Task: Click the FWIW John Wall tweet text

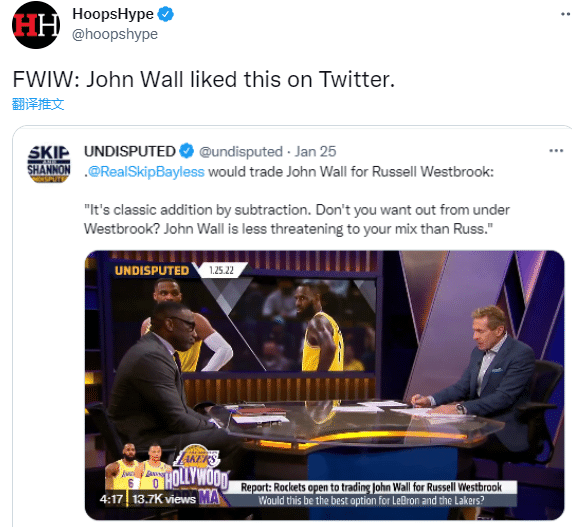Action: [x=204, y=79]
